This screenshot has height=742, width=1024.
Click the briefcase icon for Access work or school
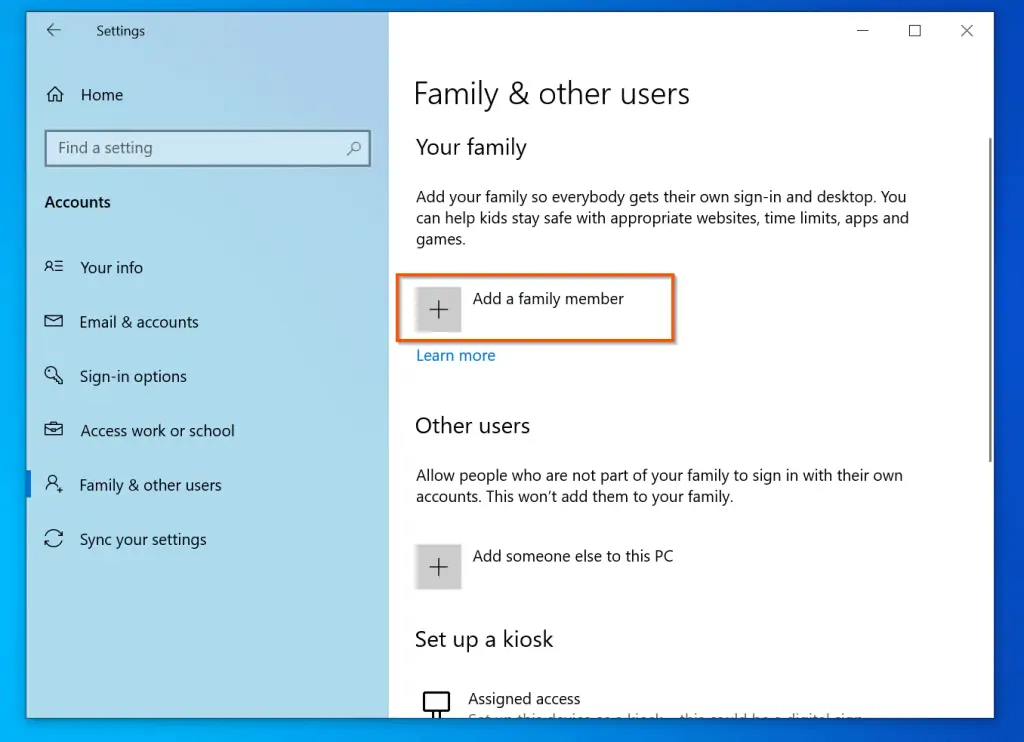(x=54, y=430)
